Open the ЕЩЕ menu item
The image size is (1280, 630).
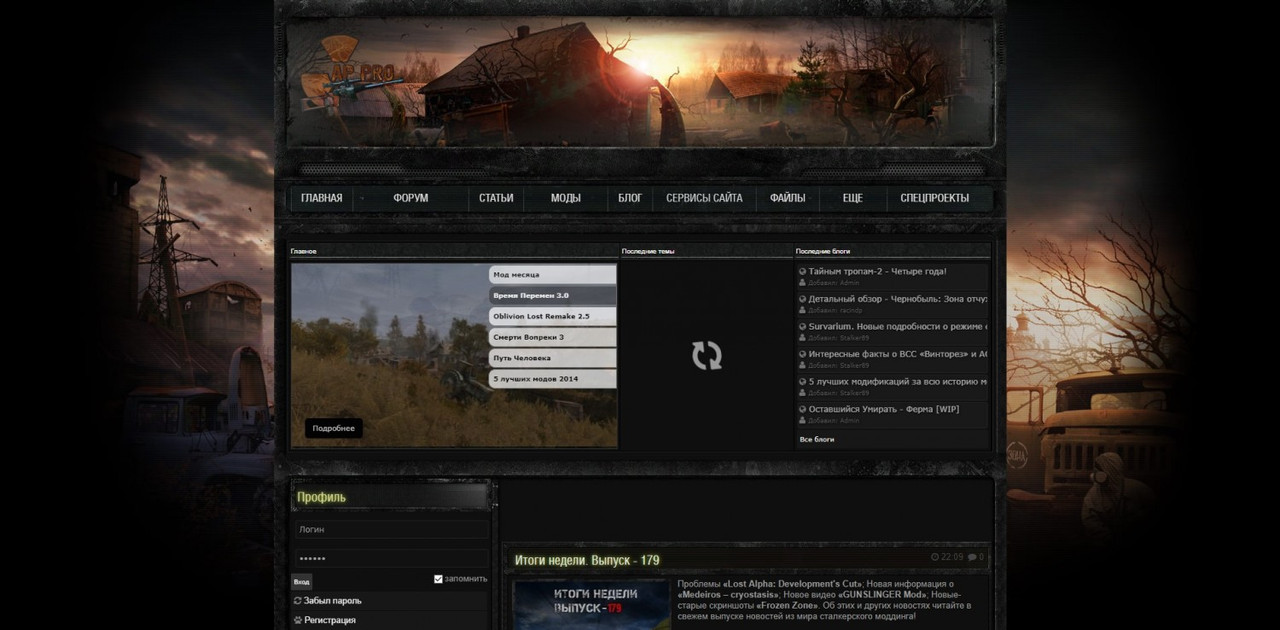[852, 198]
